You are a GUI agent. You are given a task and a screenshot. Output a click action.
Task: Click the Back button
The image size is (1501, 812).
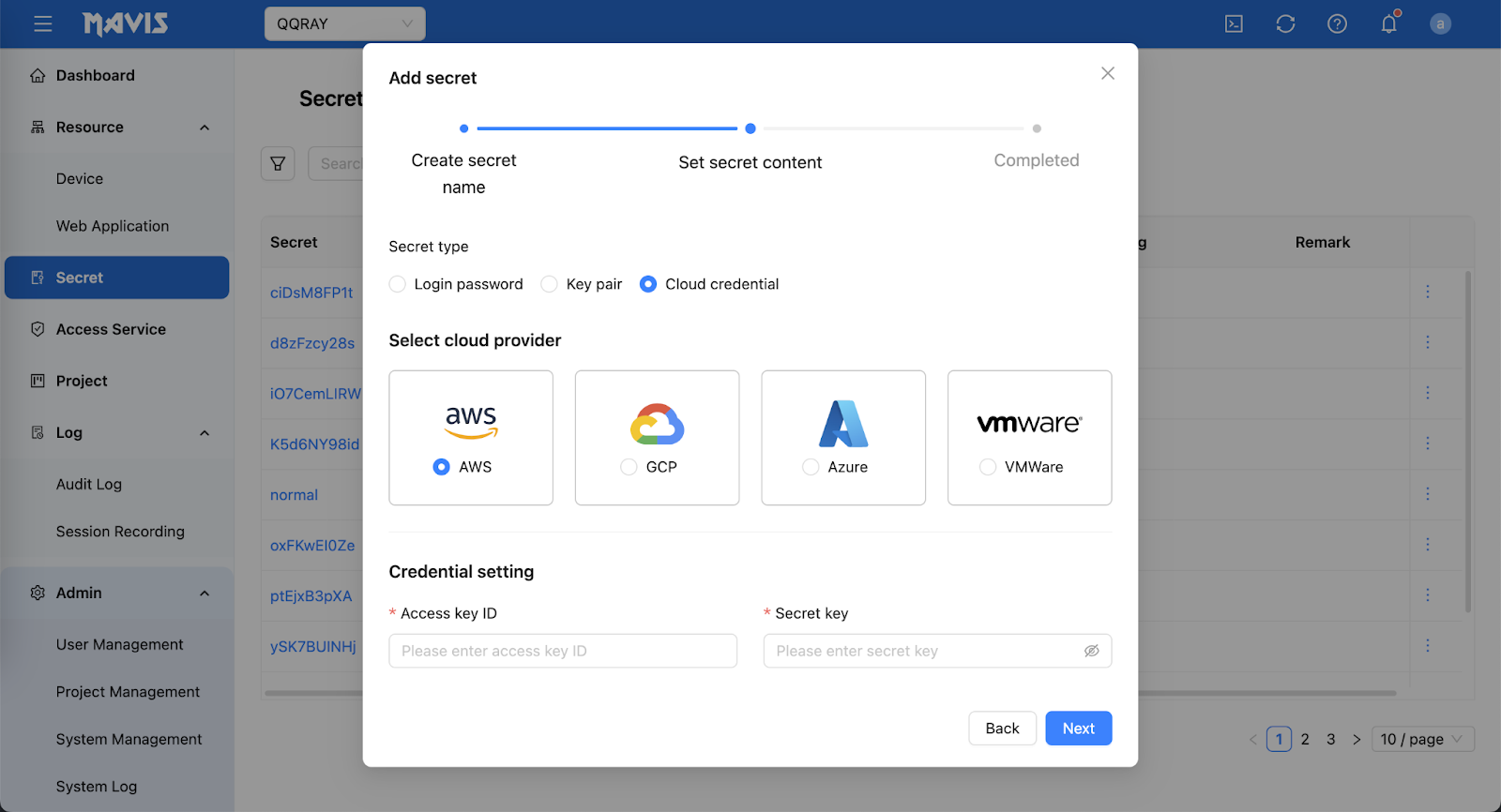coord(1002,729)
